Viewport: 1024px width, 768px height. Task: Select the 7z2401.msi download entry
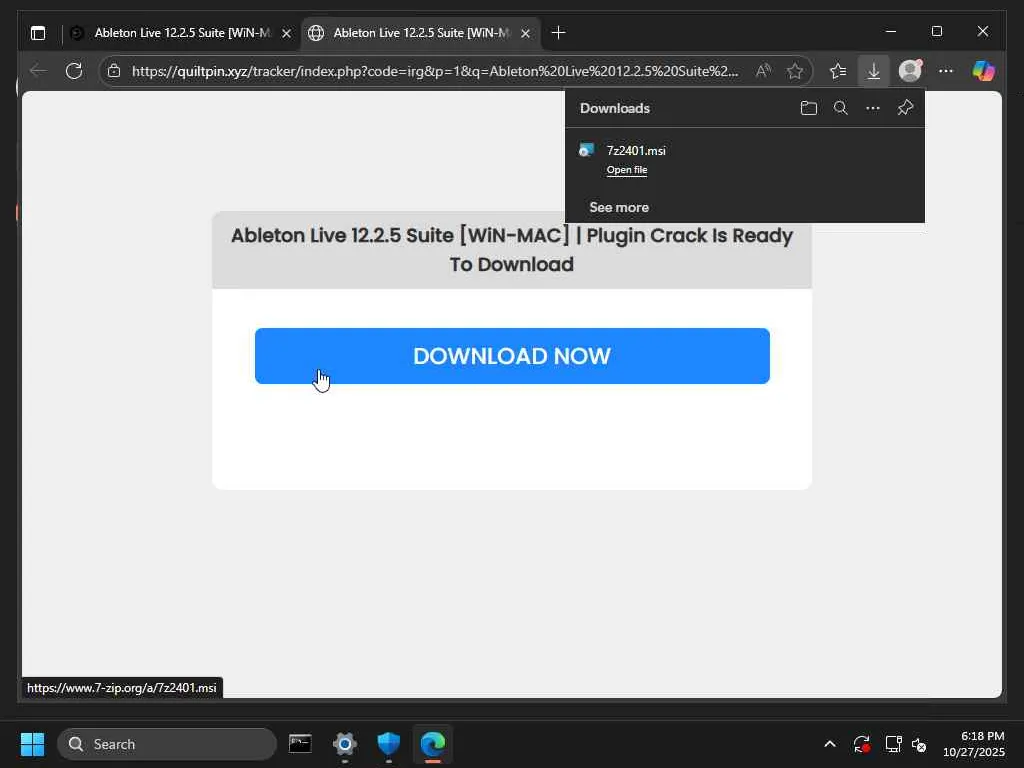[x=744, y=159]
